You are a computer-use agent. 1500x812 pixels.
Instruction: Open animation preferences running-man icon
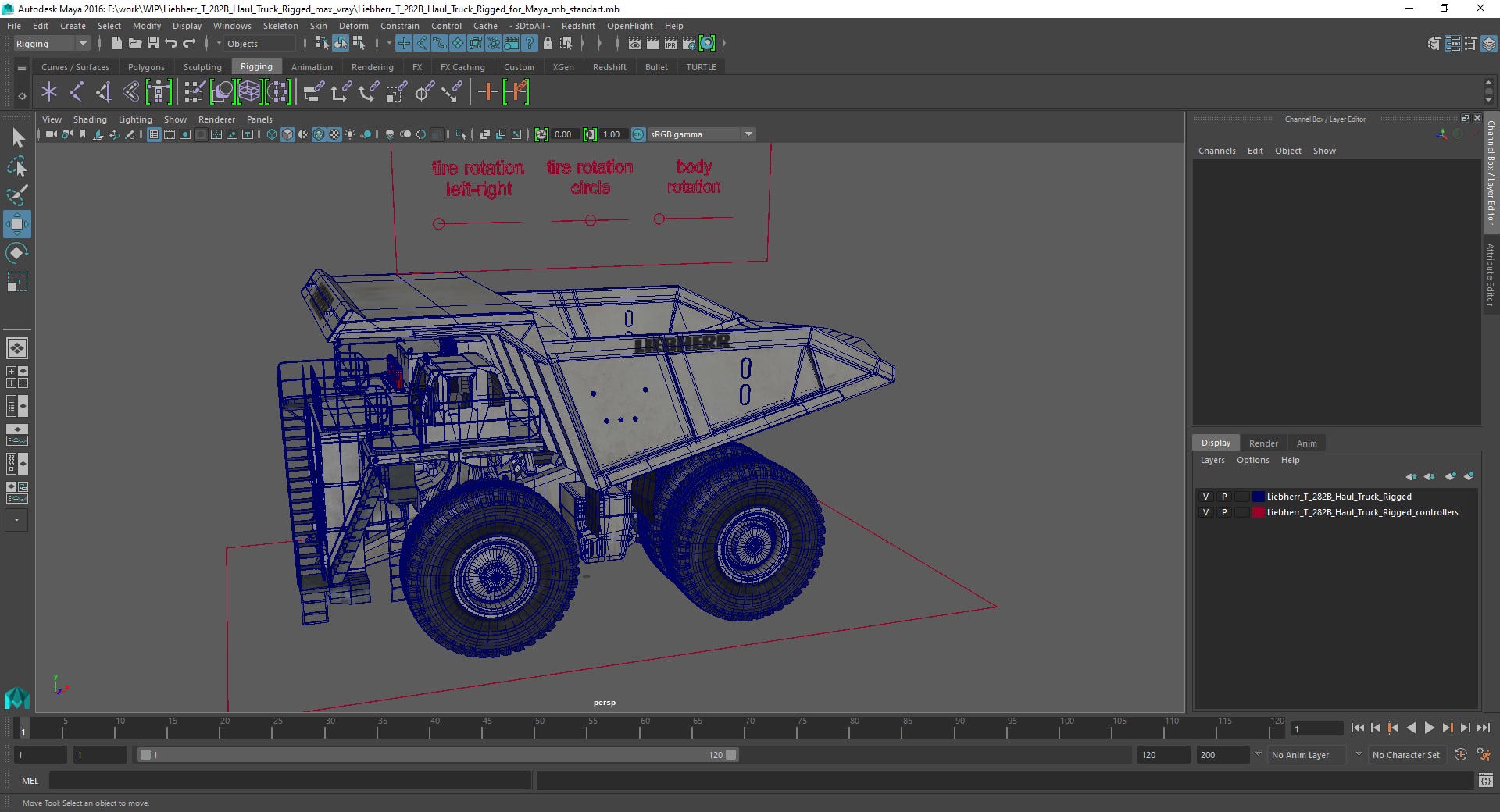(1484, 755)
